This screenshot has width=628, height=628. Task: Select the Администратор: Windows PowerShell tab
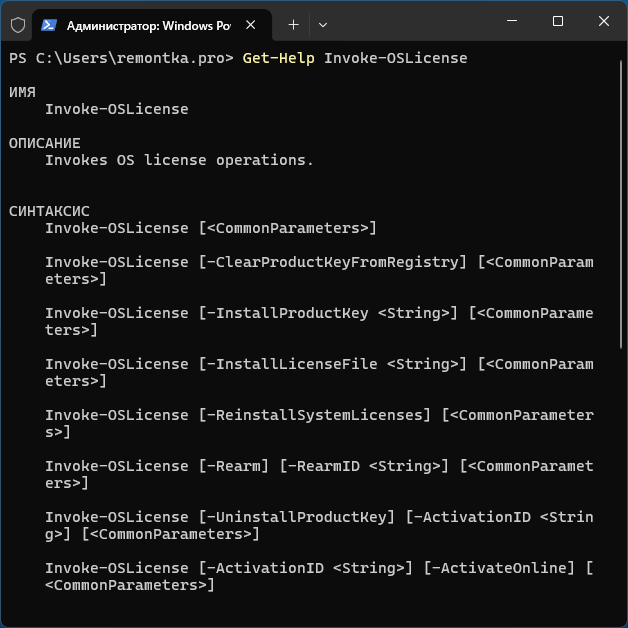152,26
